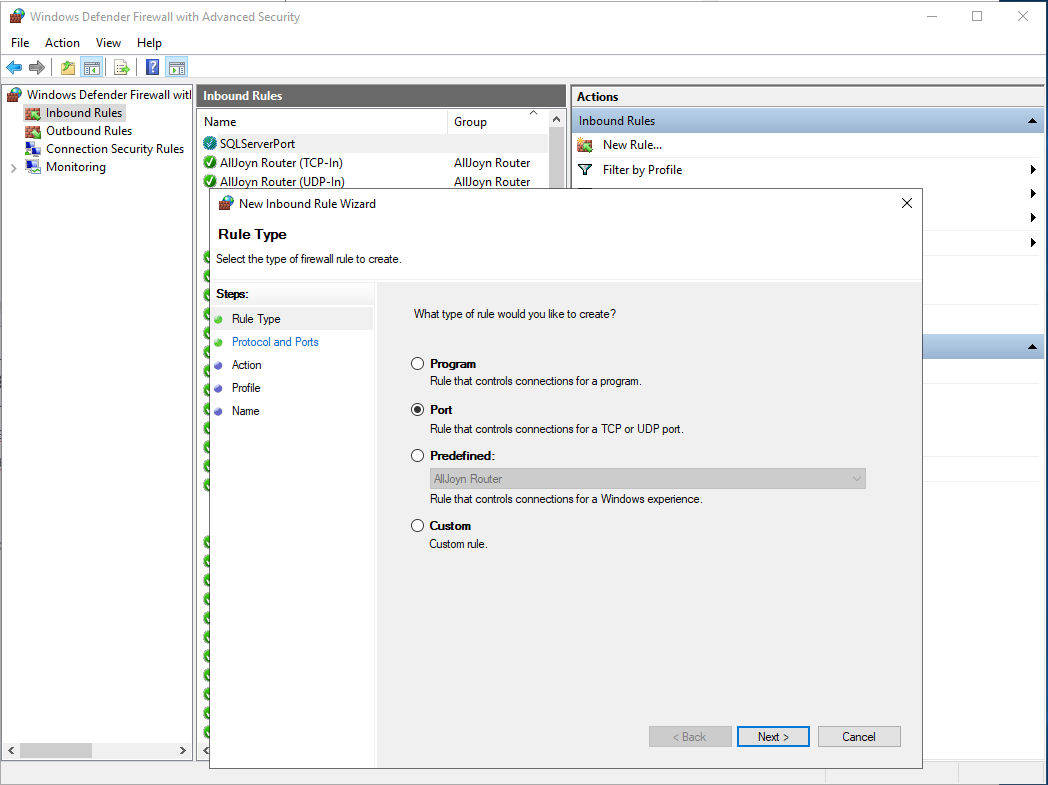Expand the Filter by Profile submenu arrow
1048x785 pixels.
point(1033,170)
